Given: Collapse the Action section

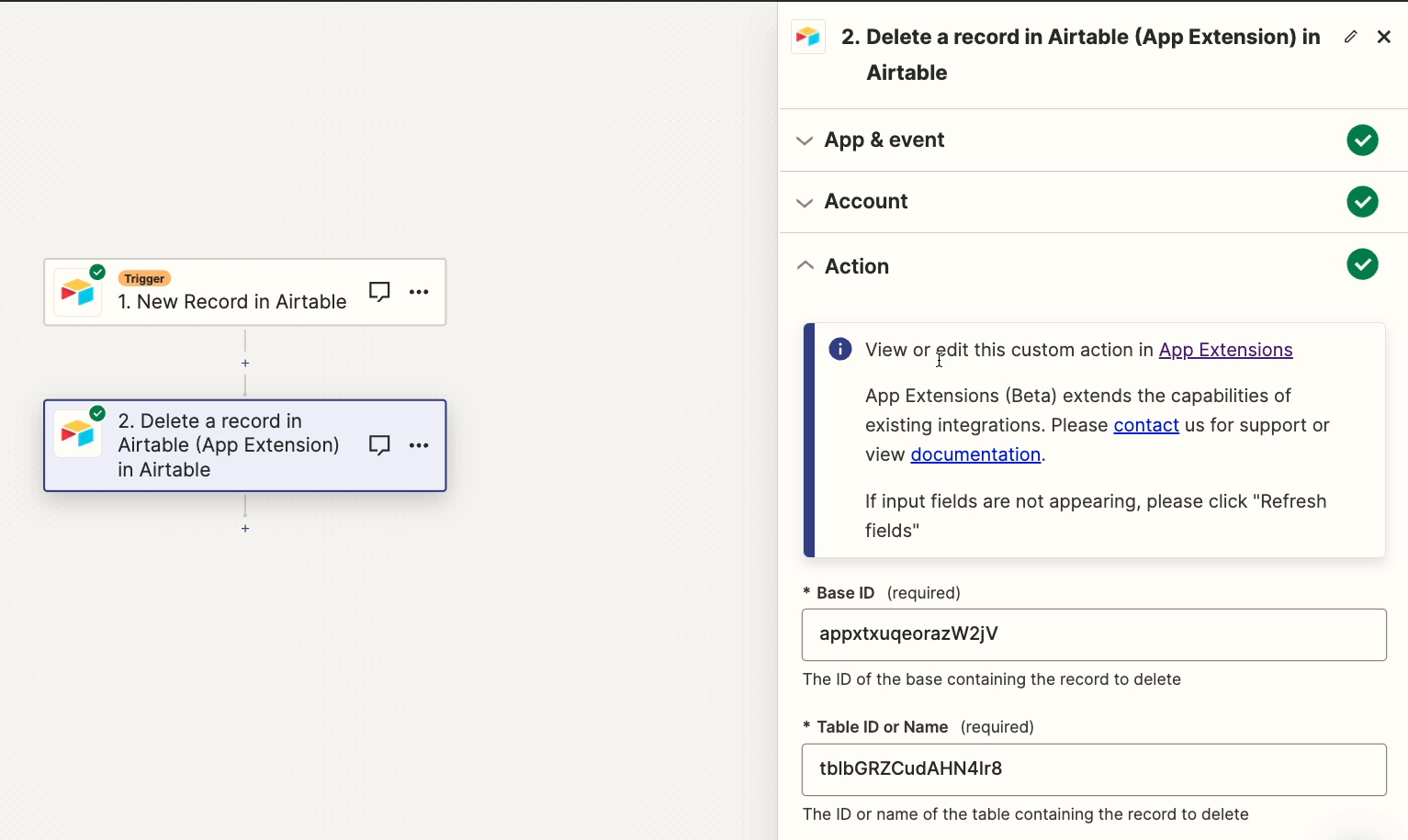Looking at the screenshot, I should click(1093, 266).
